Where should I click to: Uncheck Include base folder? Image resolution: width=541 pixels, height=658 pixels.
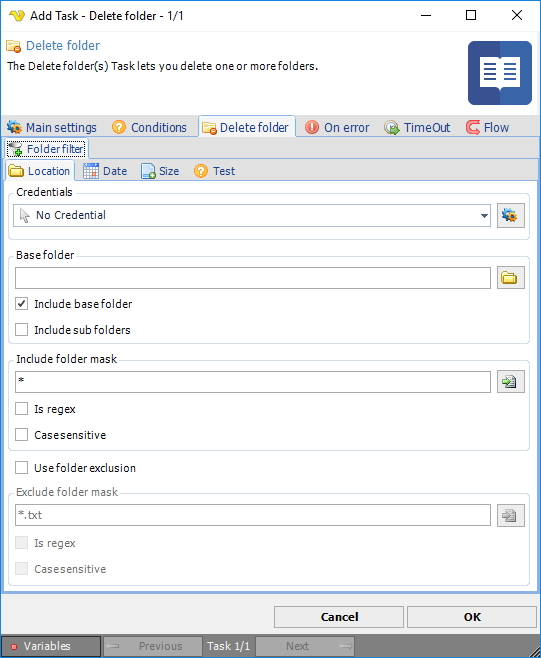22,304
